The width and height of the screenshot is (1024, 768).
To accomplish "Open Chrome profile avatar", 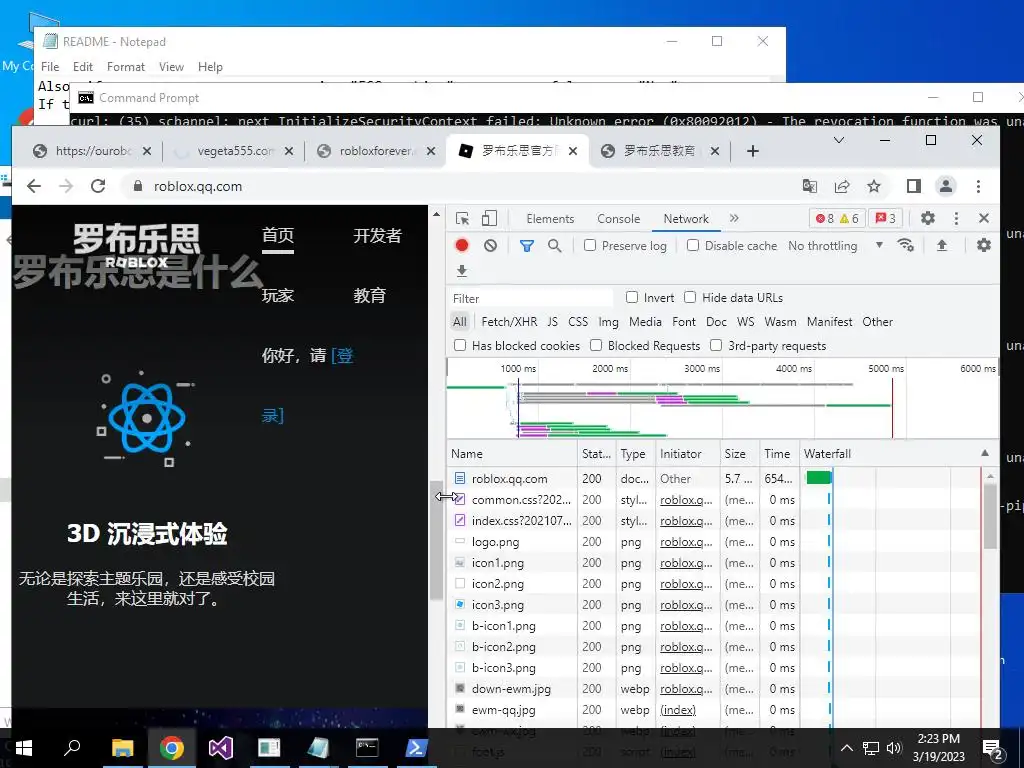I will tap(946, 186).
